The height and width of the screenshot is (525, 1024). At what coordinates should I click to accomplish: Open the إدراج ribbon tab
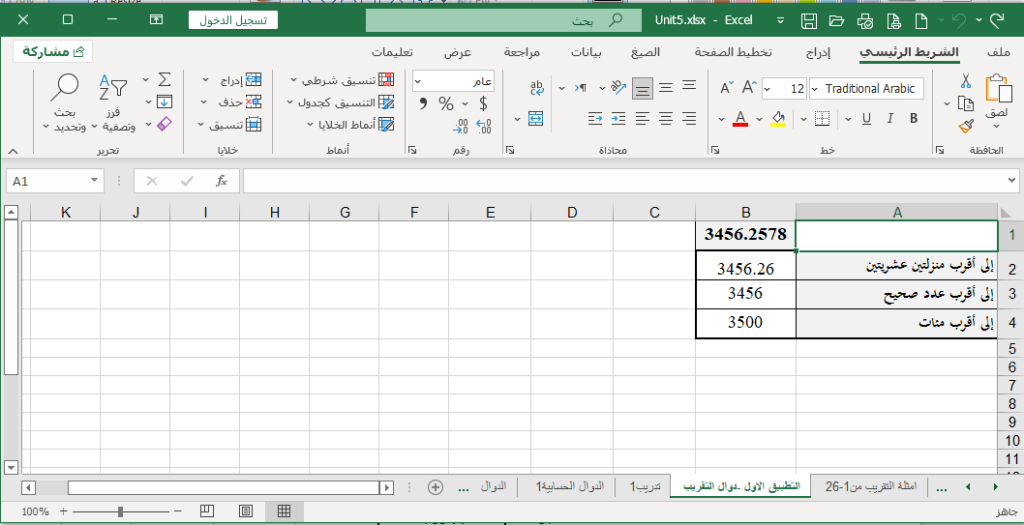[x=818, y=52]
